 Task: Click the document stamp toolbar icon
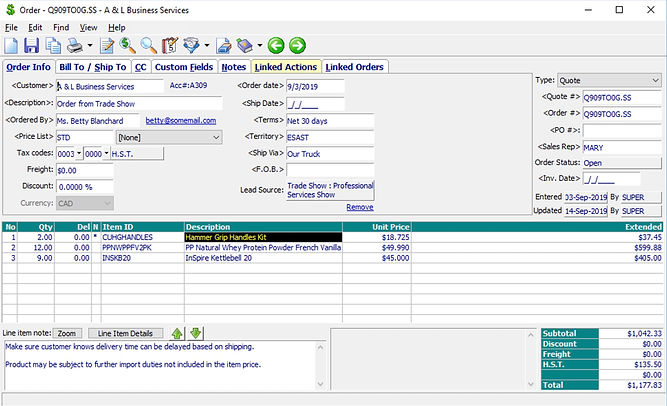(224, 46)
